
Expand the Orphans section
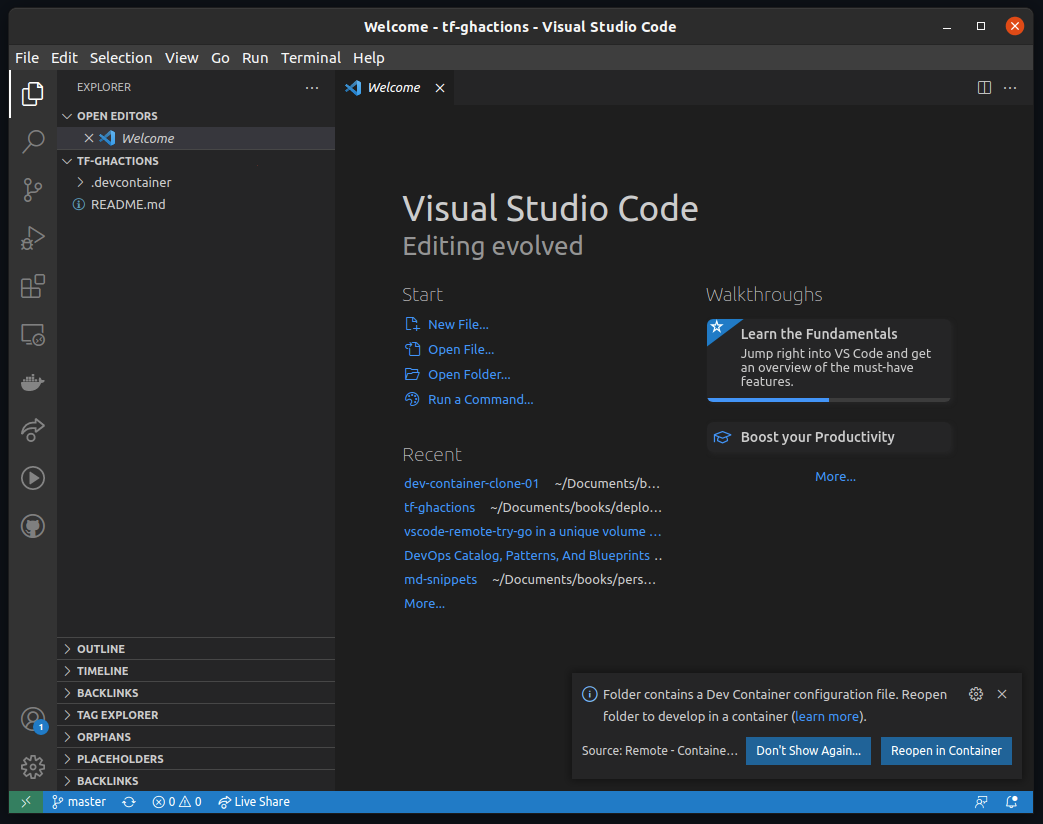point(196,737)
